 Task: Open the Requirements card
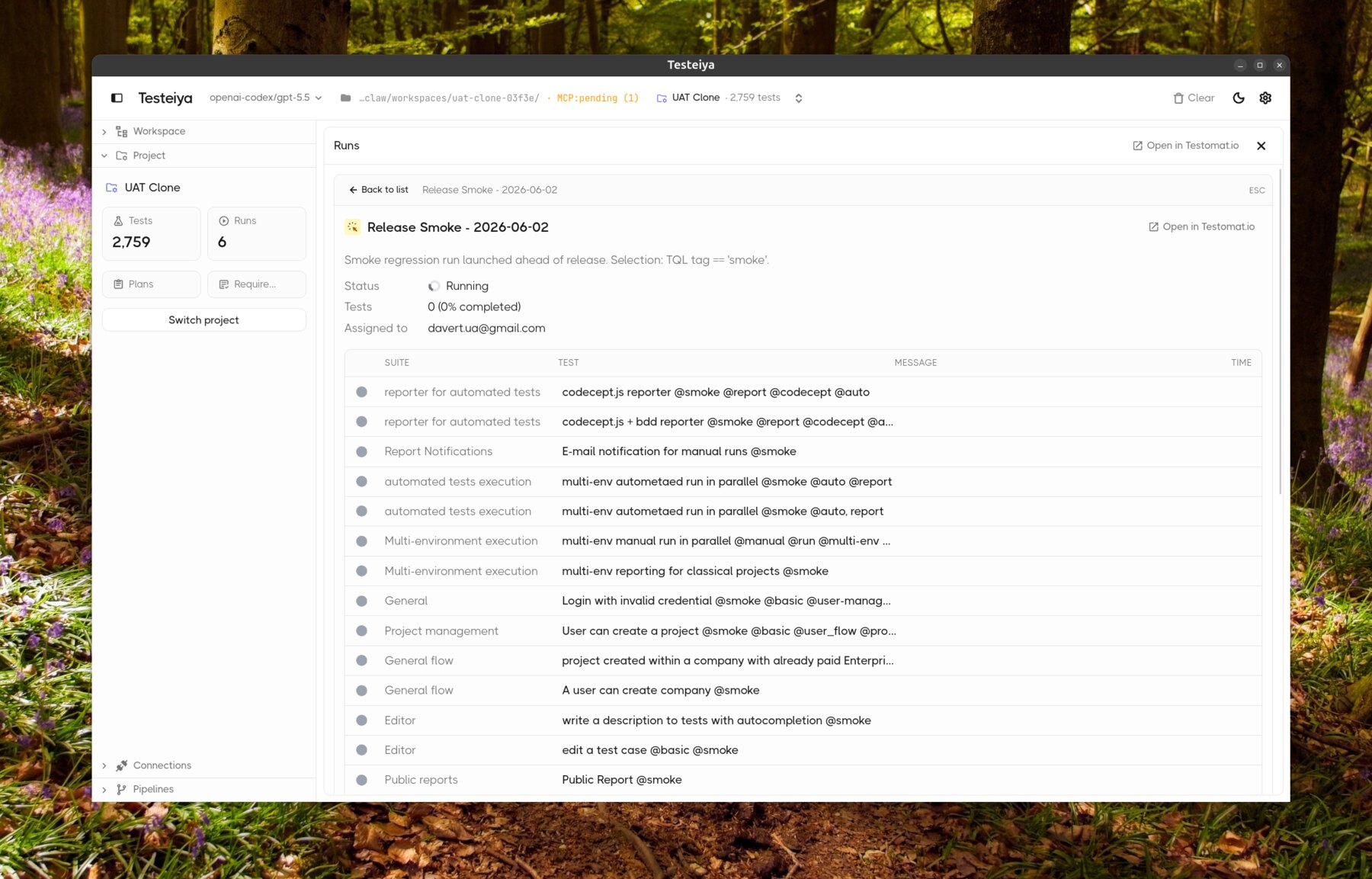tap(257, 284)
